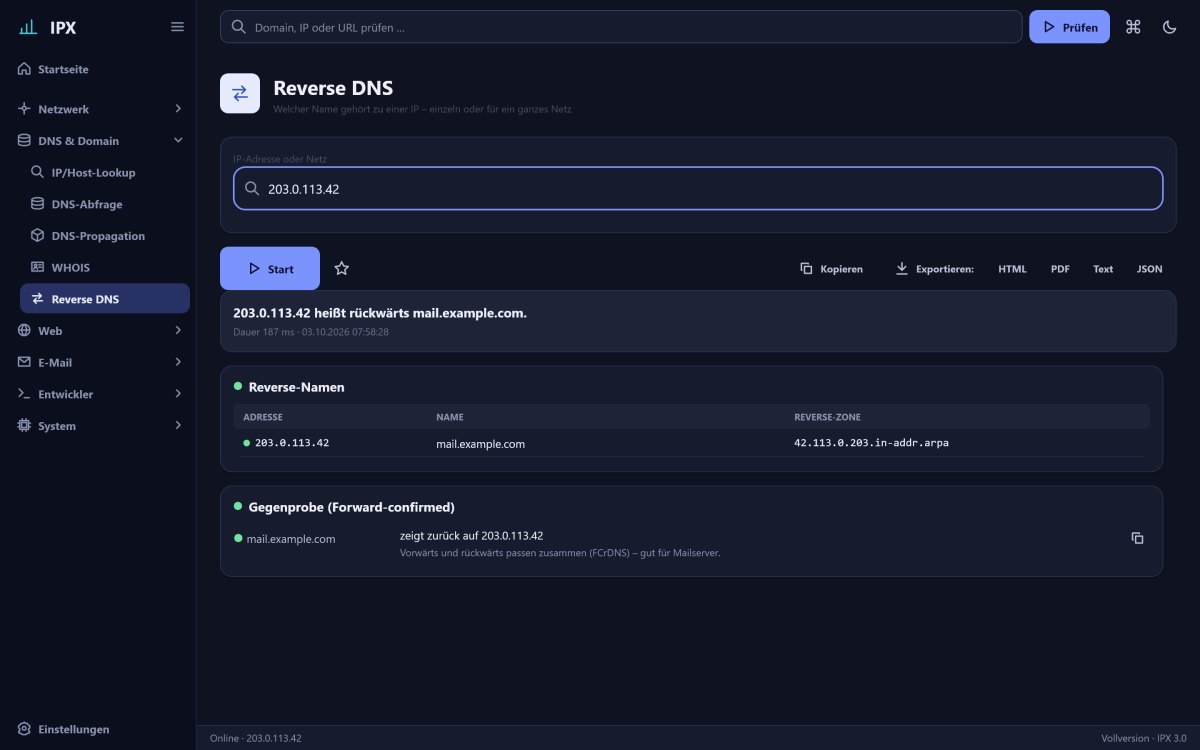Click the Reverse DNS arrows icon in sidebar
This screenshot has height=750, width=1200.
38,299
